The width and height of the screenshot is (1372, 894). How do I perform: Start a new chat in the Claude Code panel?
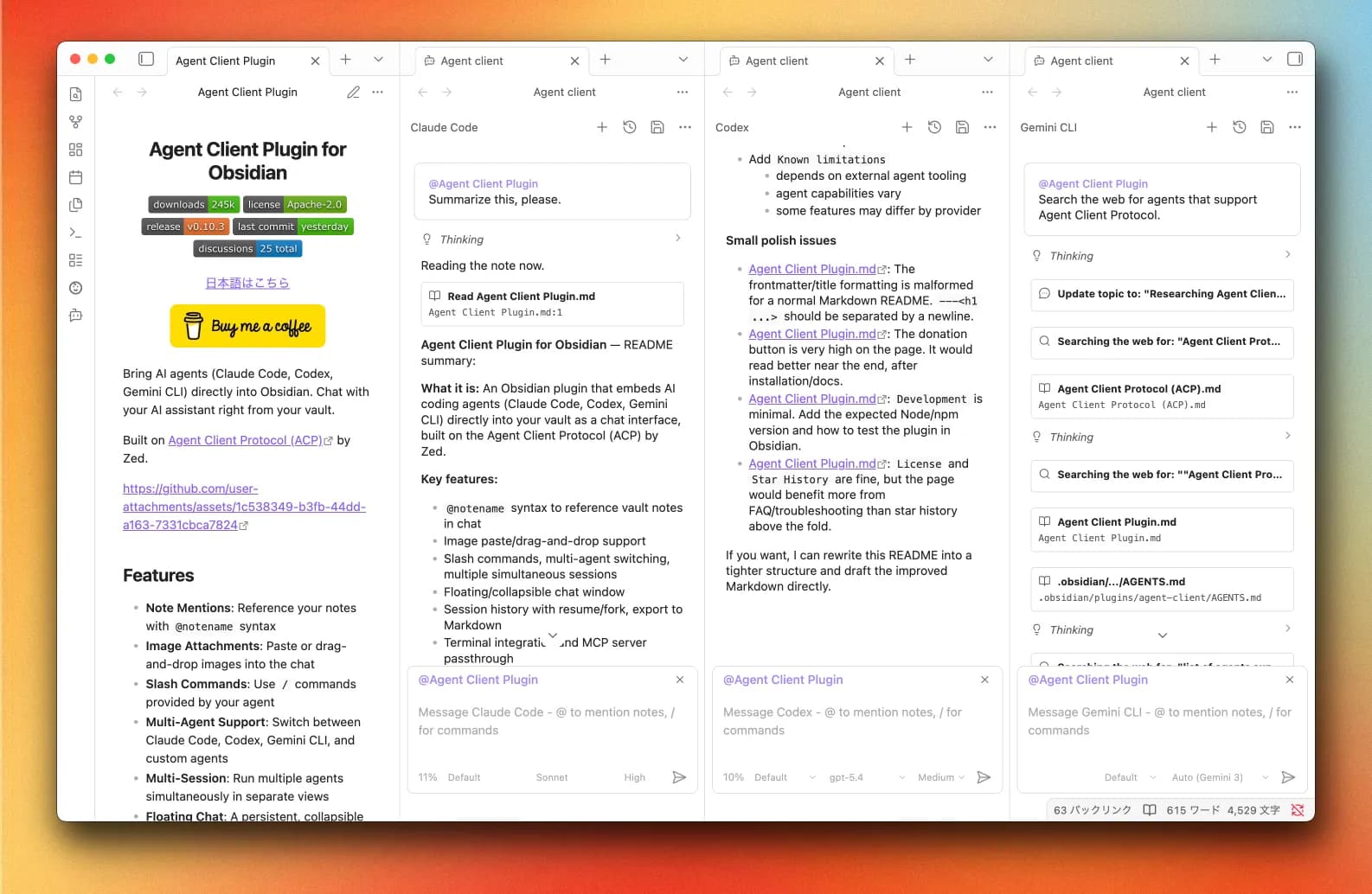pyautogui.click(x=602, y=127)
